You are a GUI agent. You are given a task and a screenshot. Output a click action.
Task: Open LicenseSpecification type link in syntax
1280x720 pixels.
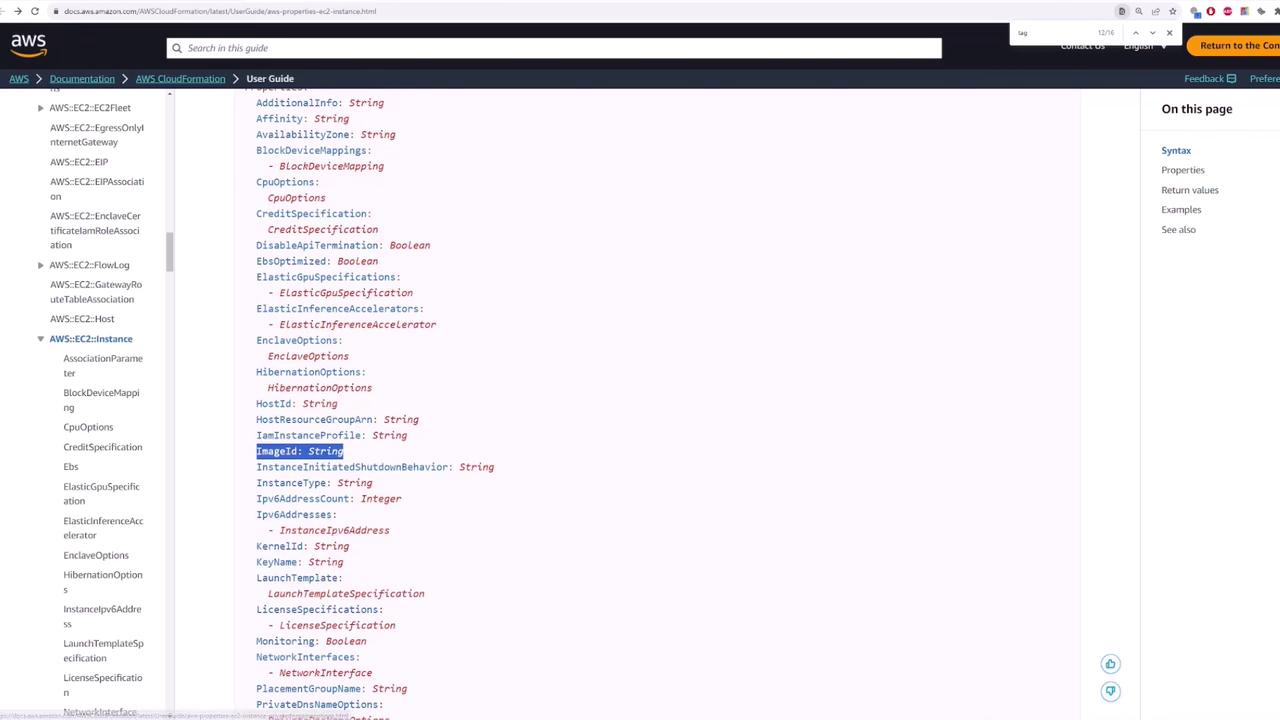click(x=337, y=626)
